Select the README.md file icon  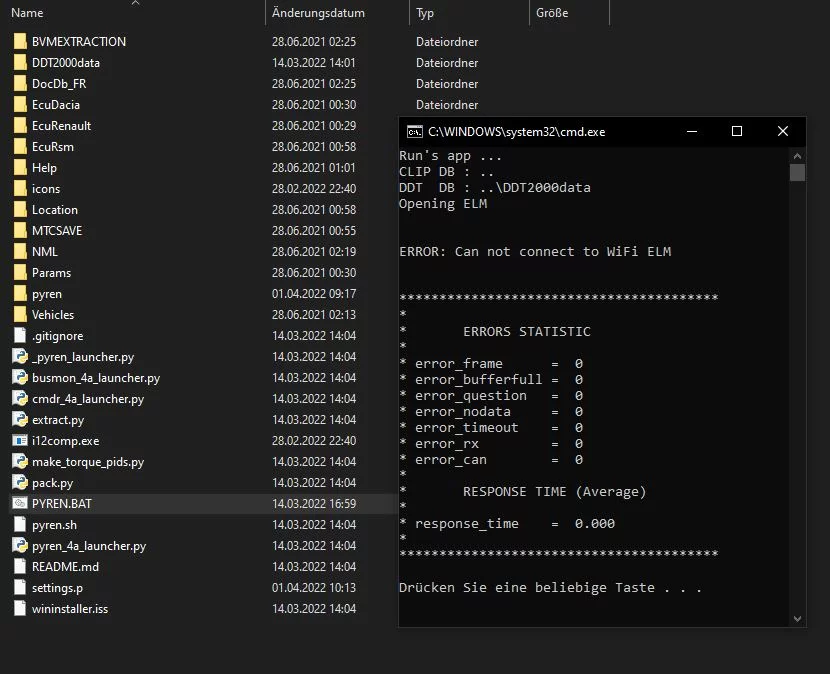pyautogui.click(x=20, y=567)
